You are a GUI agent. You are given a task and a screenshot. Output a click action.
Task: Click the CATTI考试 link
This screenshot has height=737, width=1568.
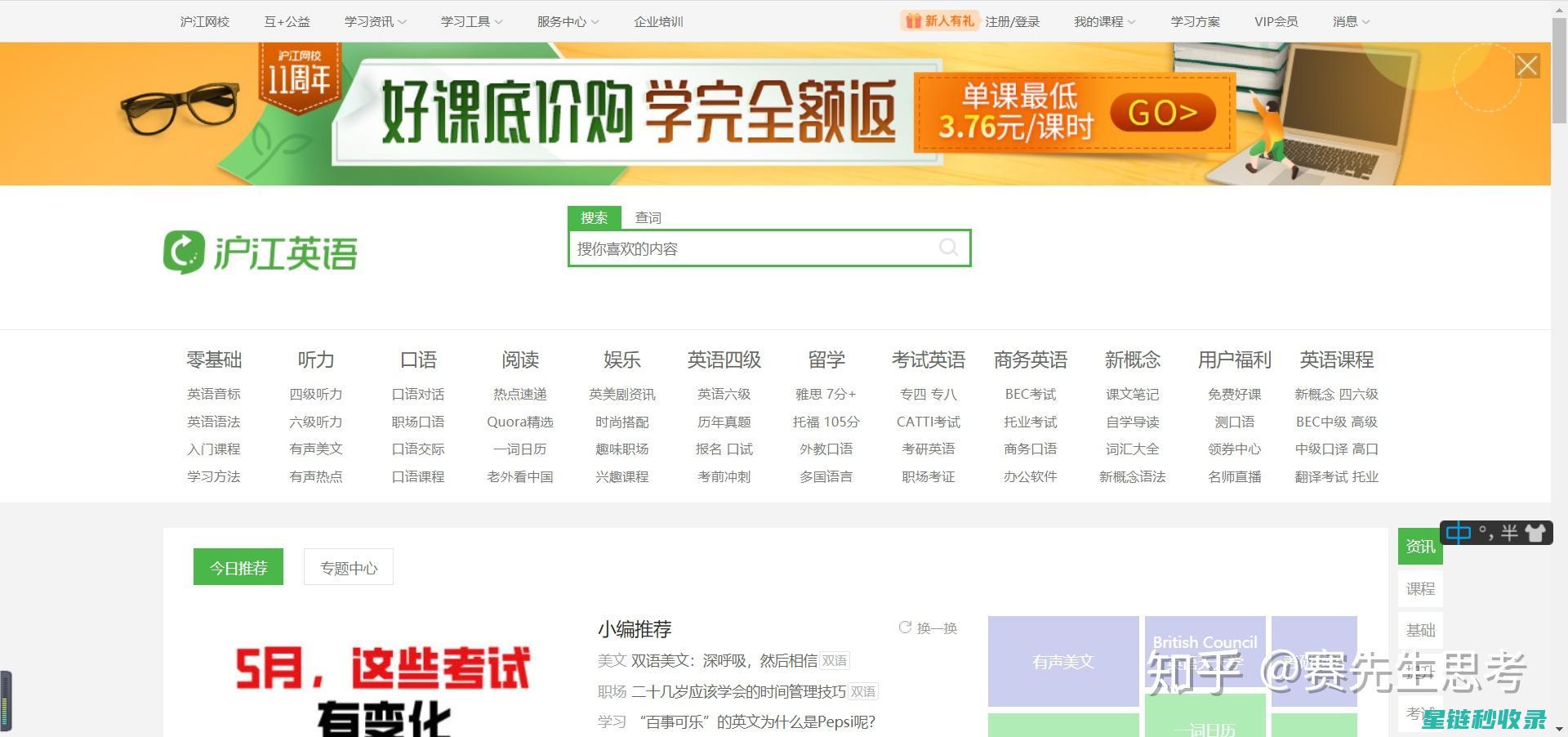click(x=929, y=422)
